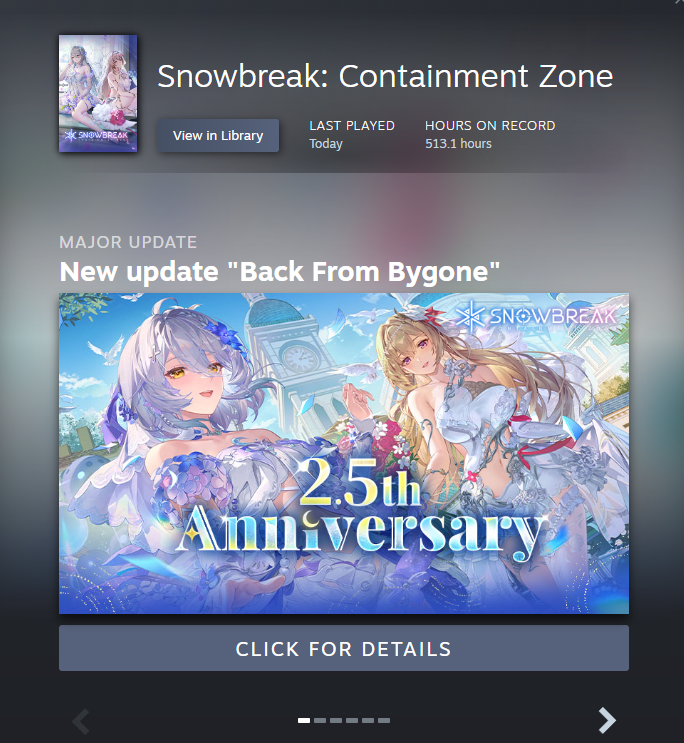Viewport: 684px width, 743px height.
Task: Select the second pagination dot
Action: pyautogui.click(x=320, y=720)
